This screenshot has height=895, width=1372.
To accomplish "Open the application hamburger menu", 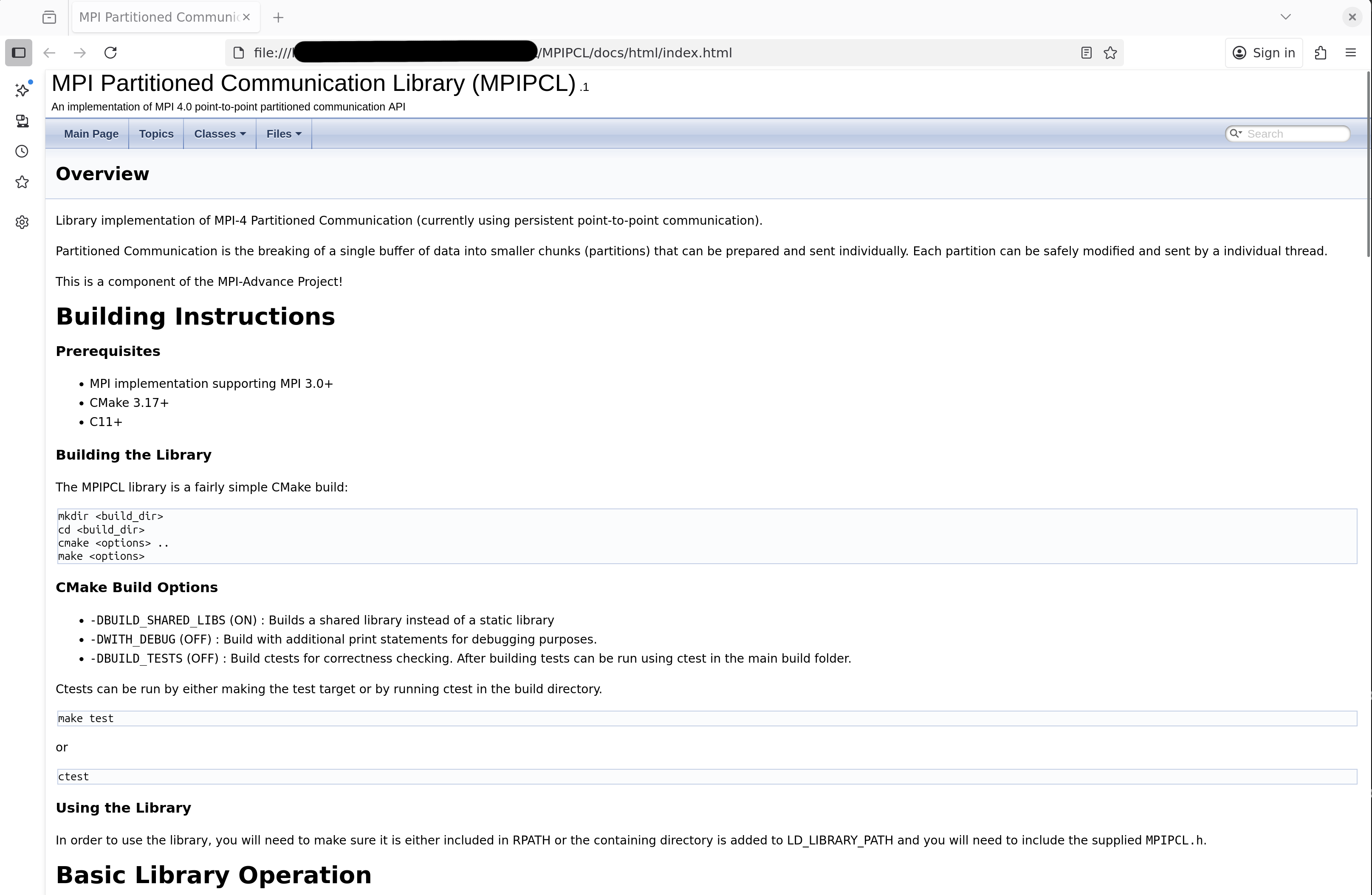I will point(1351,53).
